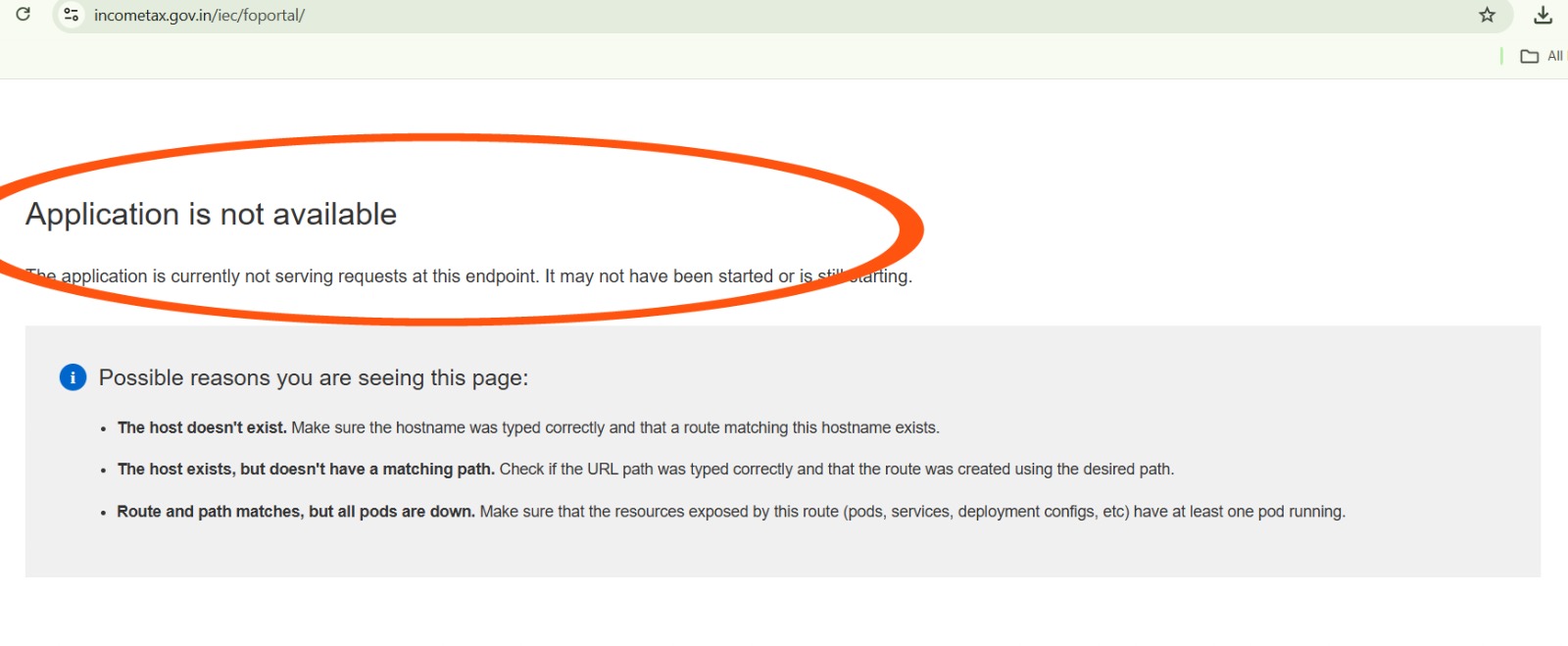Click bold 'The host exists, but doesn't have' text
This screenshot has height=646, width=1568.
[305, 470]
